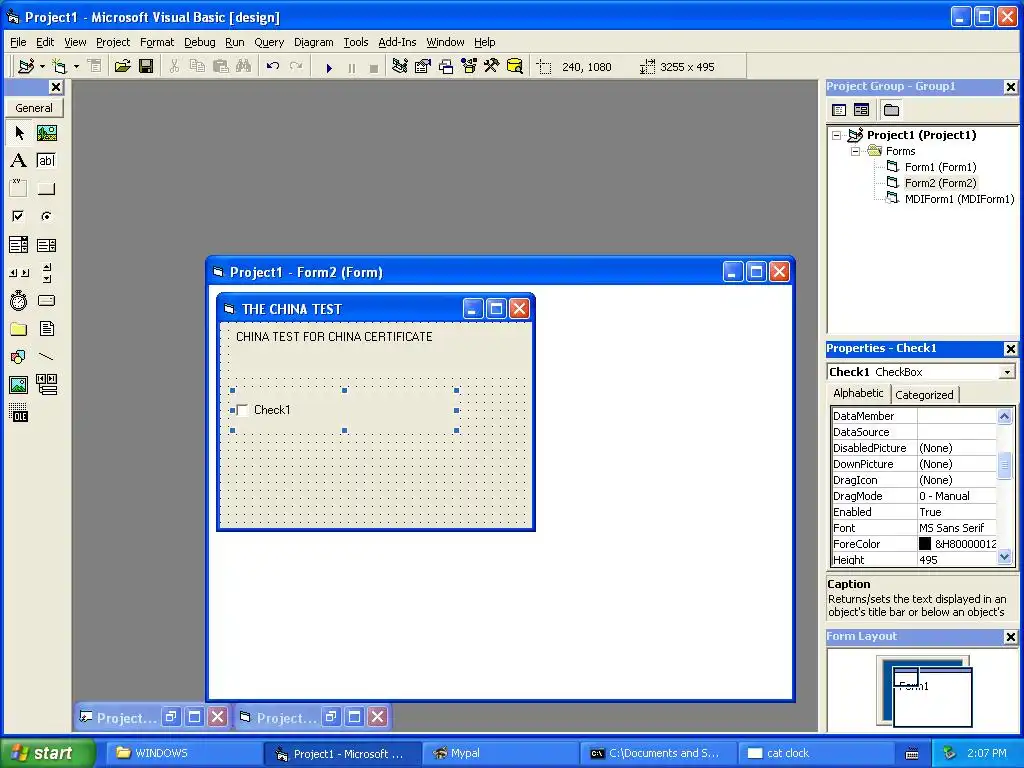Screen dimensions: 1024x768
Task: Open the Debug menu
Action: 199,42
